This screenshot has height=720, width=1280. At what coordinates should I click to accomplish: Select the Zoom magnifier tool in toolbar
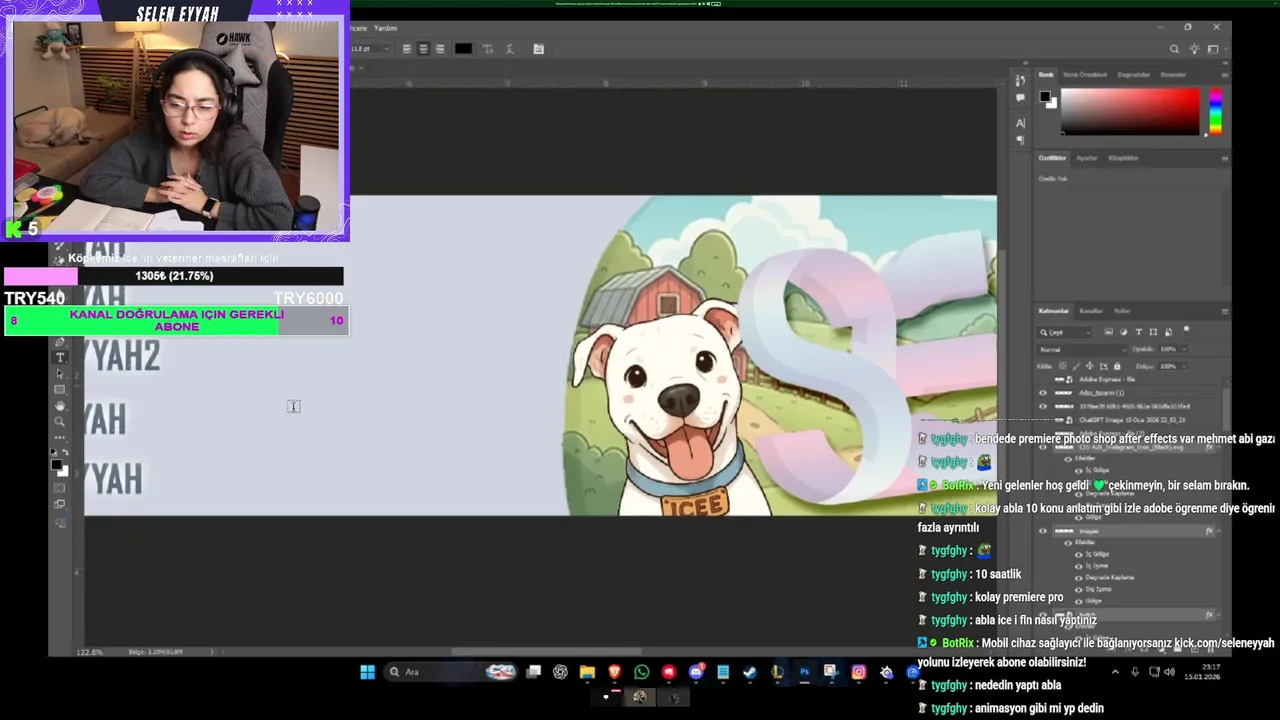coord(60,421)
